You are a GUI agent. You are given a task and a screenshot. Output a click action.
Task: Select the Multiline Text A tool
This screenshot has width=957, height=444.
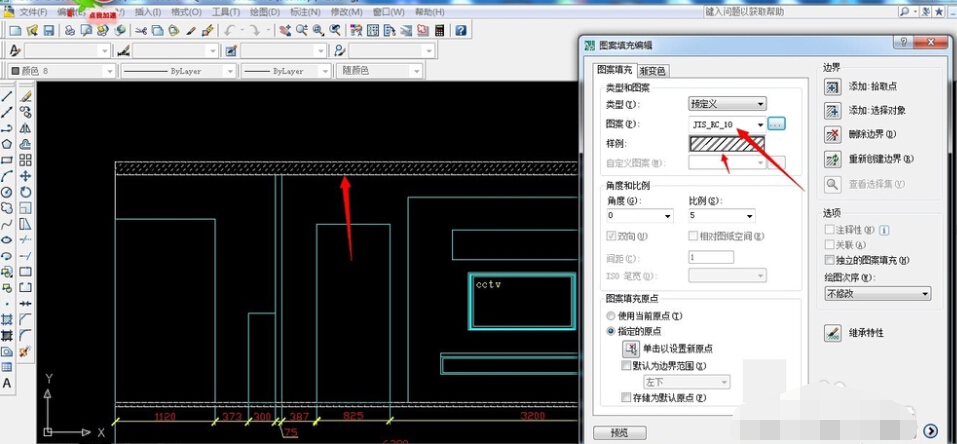[x=7, y=383]
